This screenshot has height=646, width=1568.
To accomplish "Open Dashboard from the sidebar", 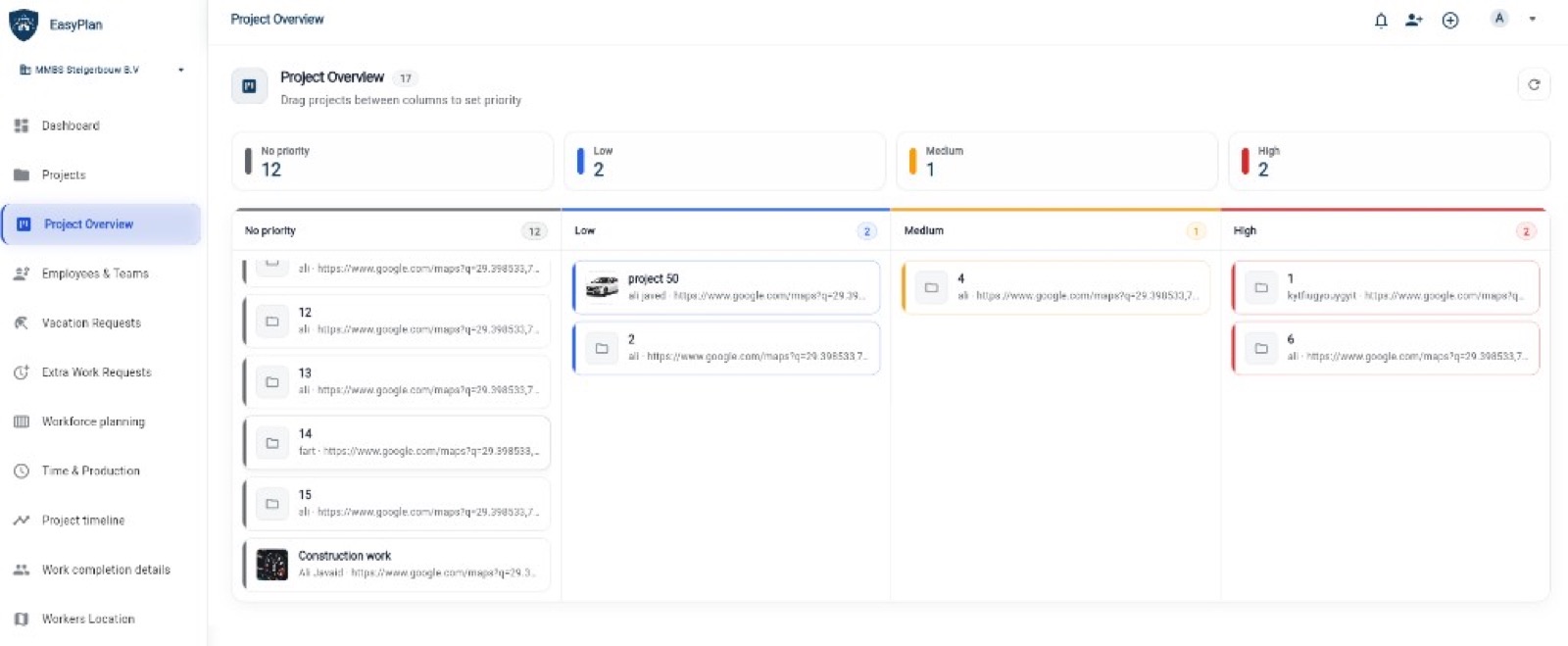I will 102,125.
